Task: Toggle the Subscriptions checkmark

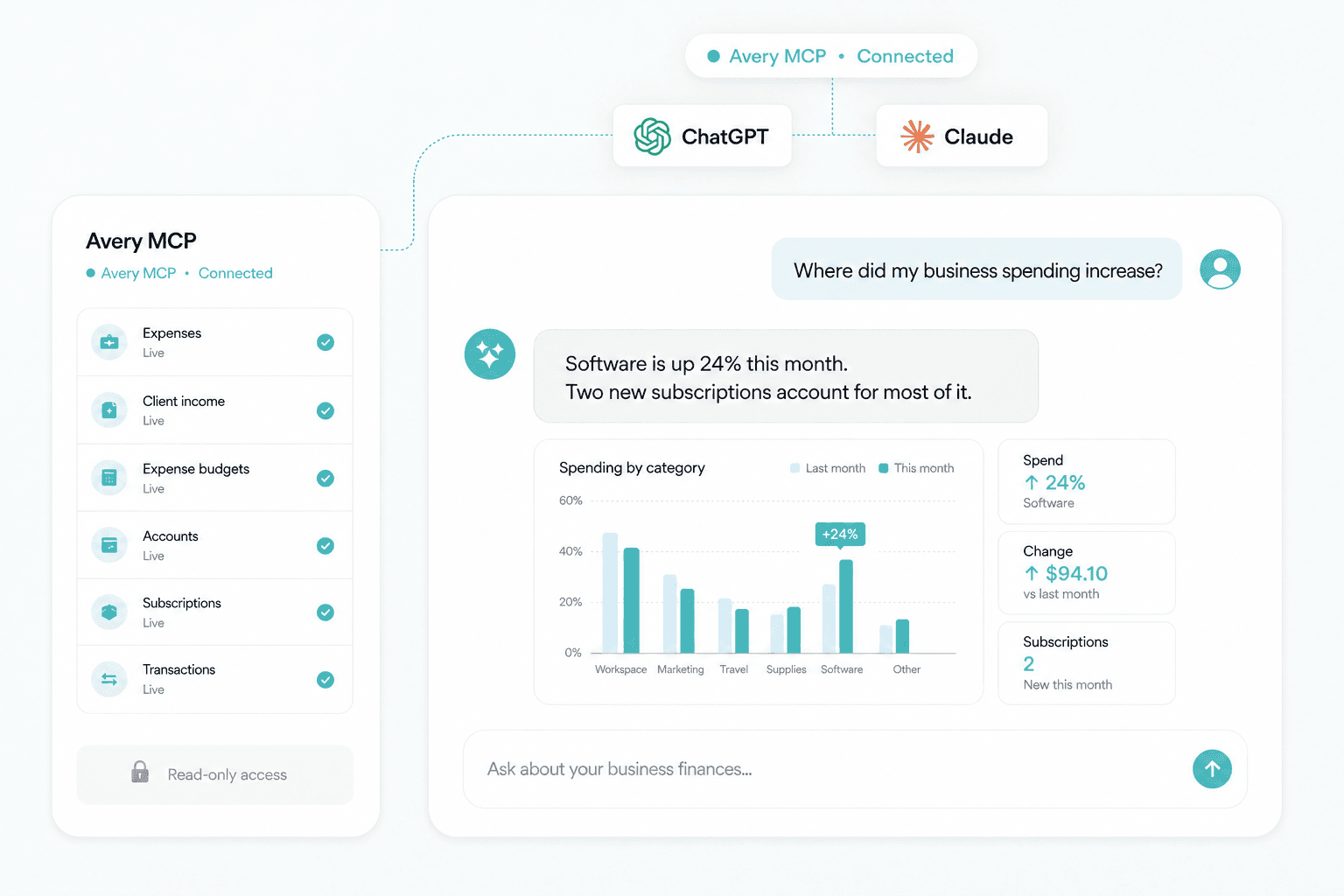Action: click(x=325, y=612)
